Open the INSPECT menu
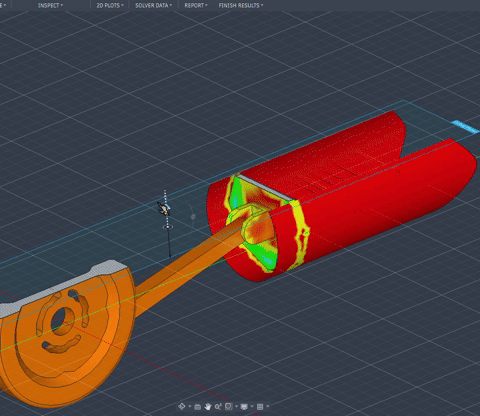This screenshot has width=480, height=416. [x=50, y=5]
